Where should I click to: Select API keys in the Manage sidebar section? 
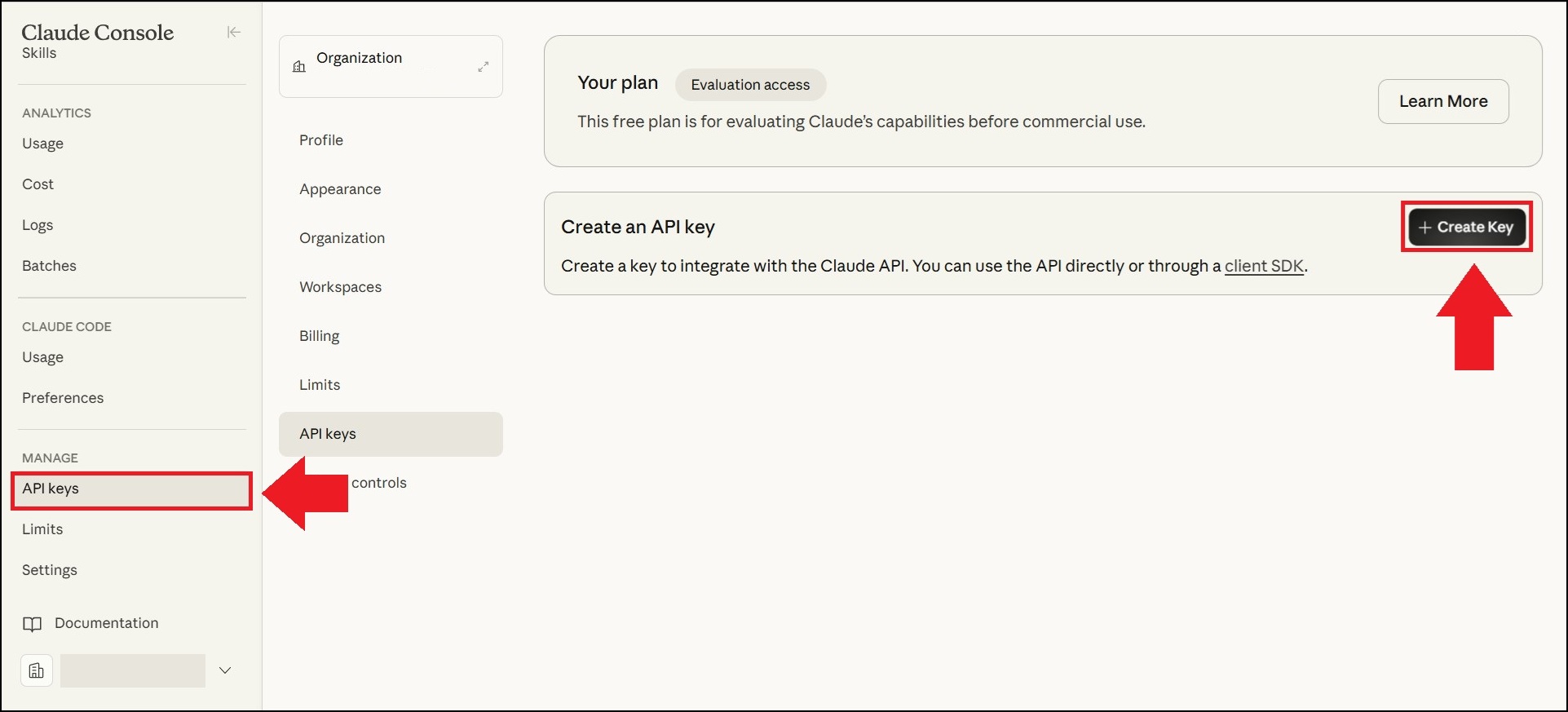(131, 489)
